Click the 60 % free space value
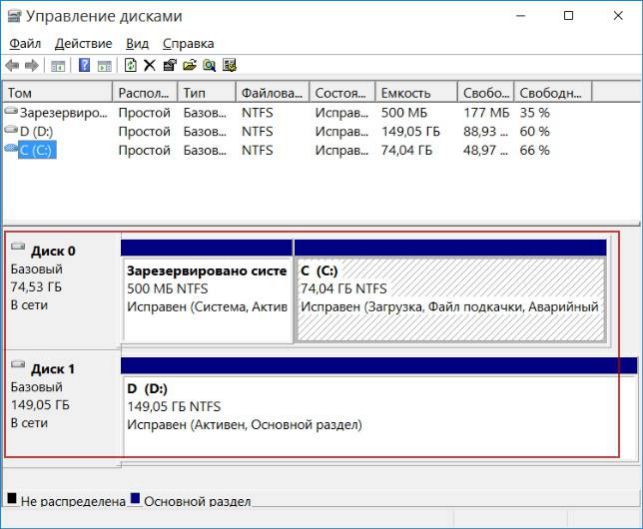The image size is (643, 529). (534, 131)
